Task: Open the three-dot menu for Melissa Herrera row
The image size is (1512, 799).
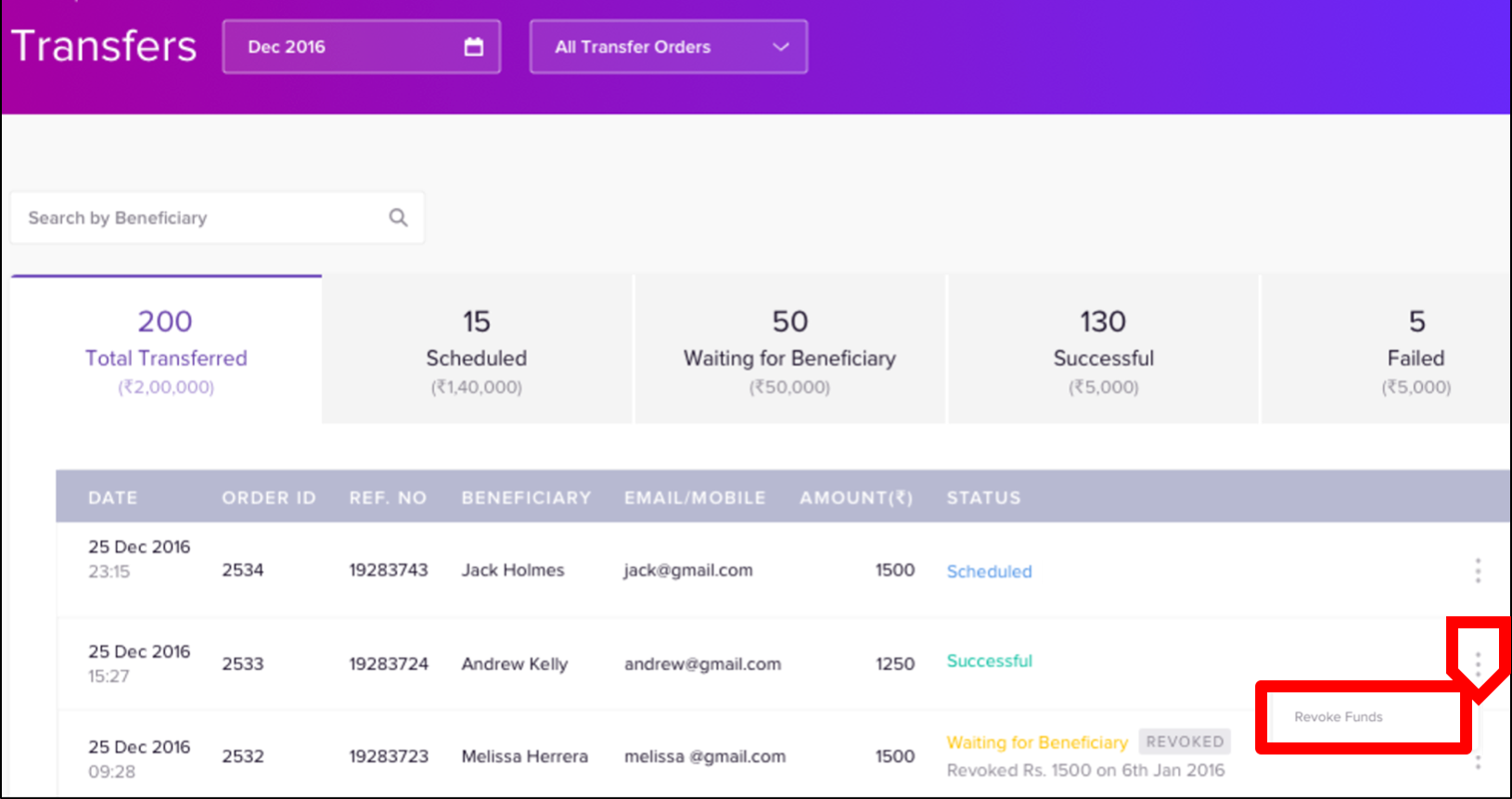Action: pos(1478,761)
